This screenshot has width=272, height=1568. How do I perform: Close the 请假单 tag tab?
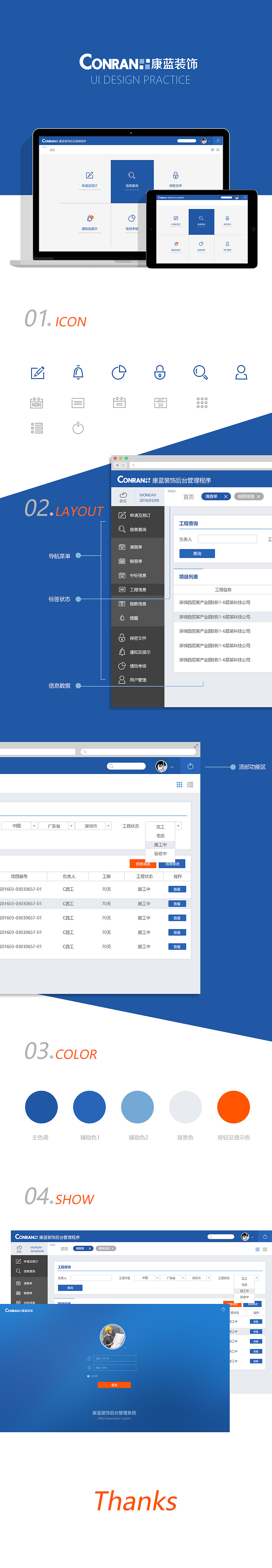225,497
